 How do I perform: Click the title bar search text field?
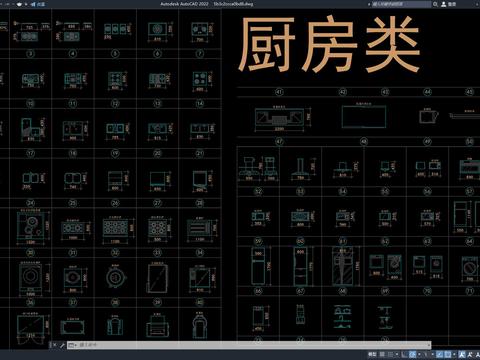pyautogui.click(x=401, y=4)
